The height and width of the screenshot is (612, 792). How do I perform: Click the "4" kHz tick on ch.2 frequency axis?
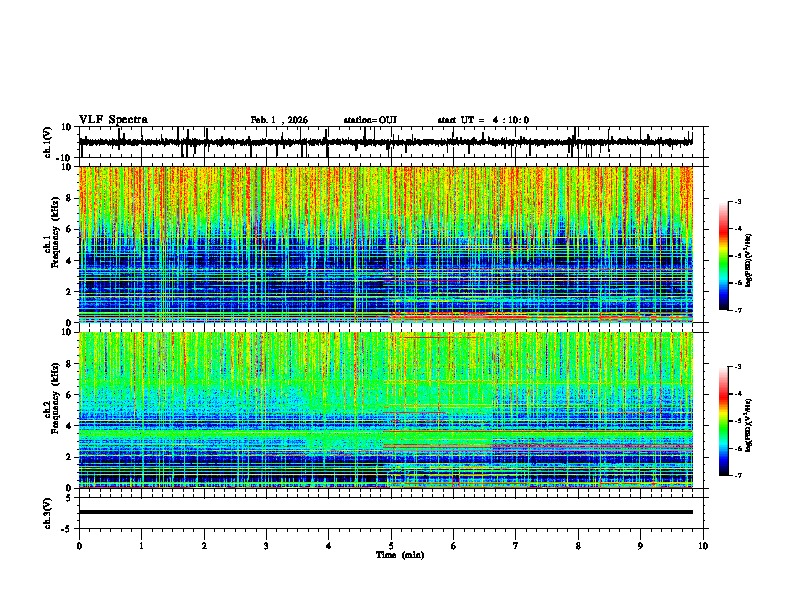pos(69,426)
